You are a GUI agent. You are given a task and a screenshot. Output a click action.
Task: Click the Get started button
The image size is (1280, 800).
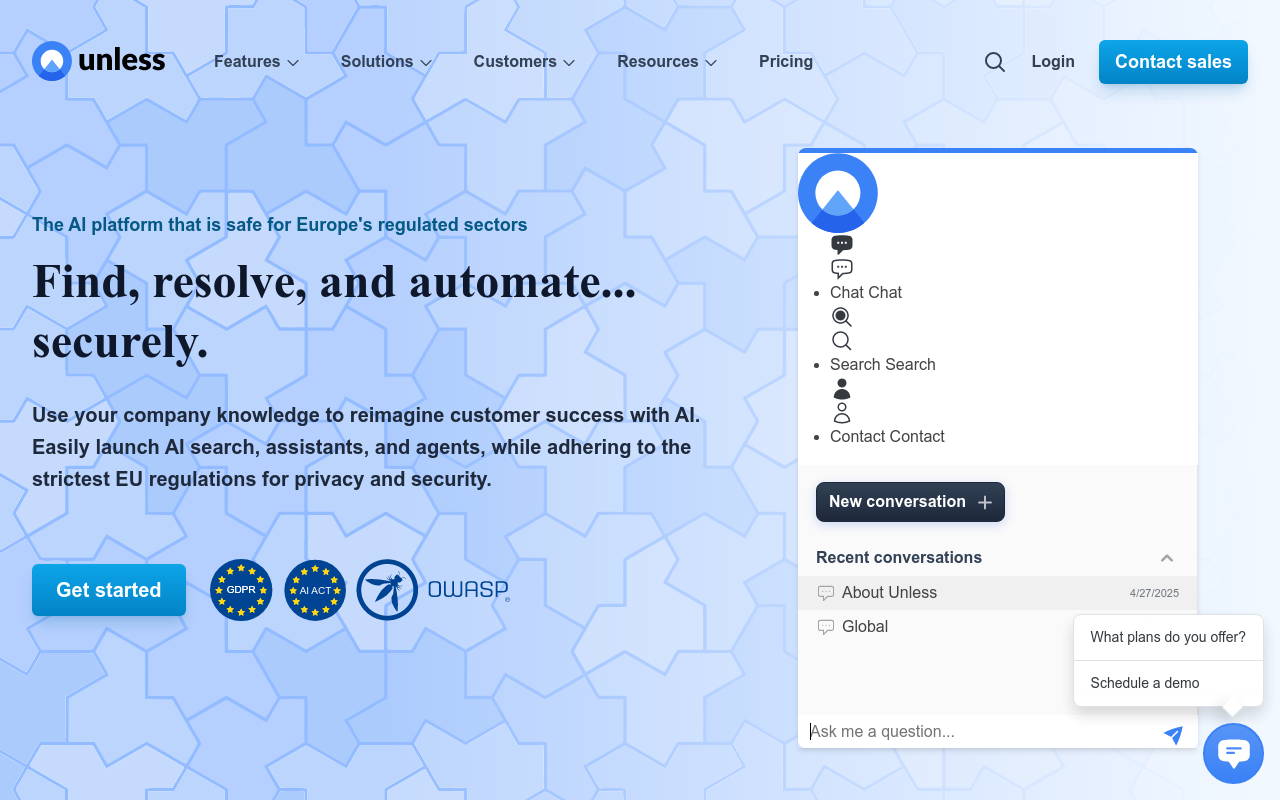pyautogui.click(x=109, y=590)
